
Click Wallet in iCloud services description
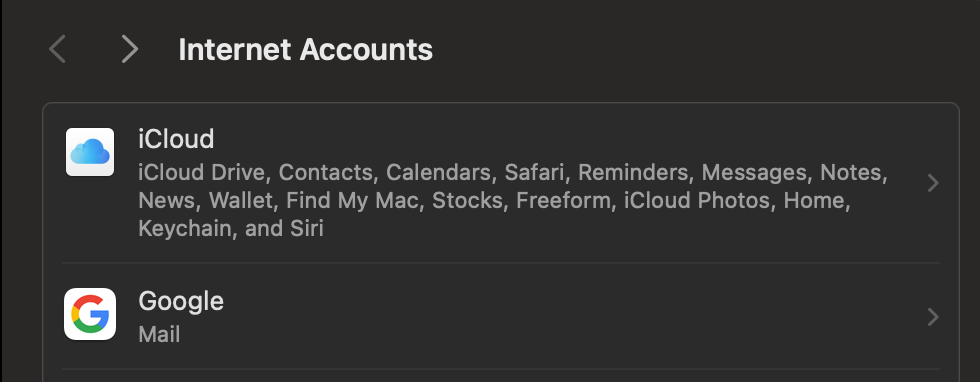241,201
